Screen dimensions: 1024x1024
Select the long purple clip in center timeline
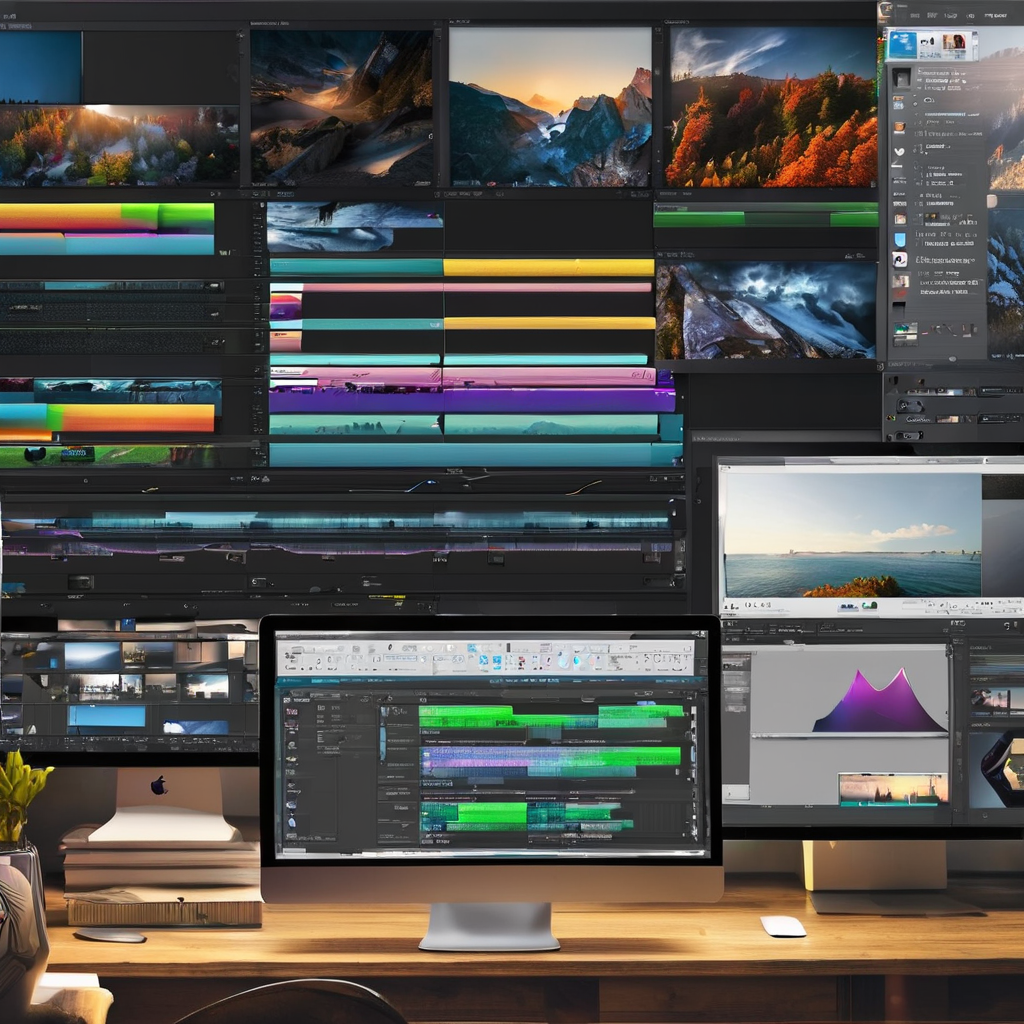coord(470,400)
